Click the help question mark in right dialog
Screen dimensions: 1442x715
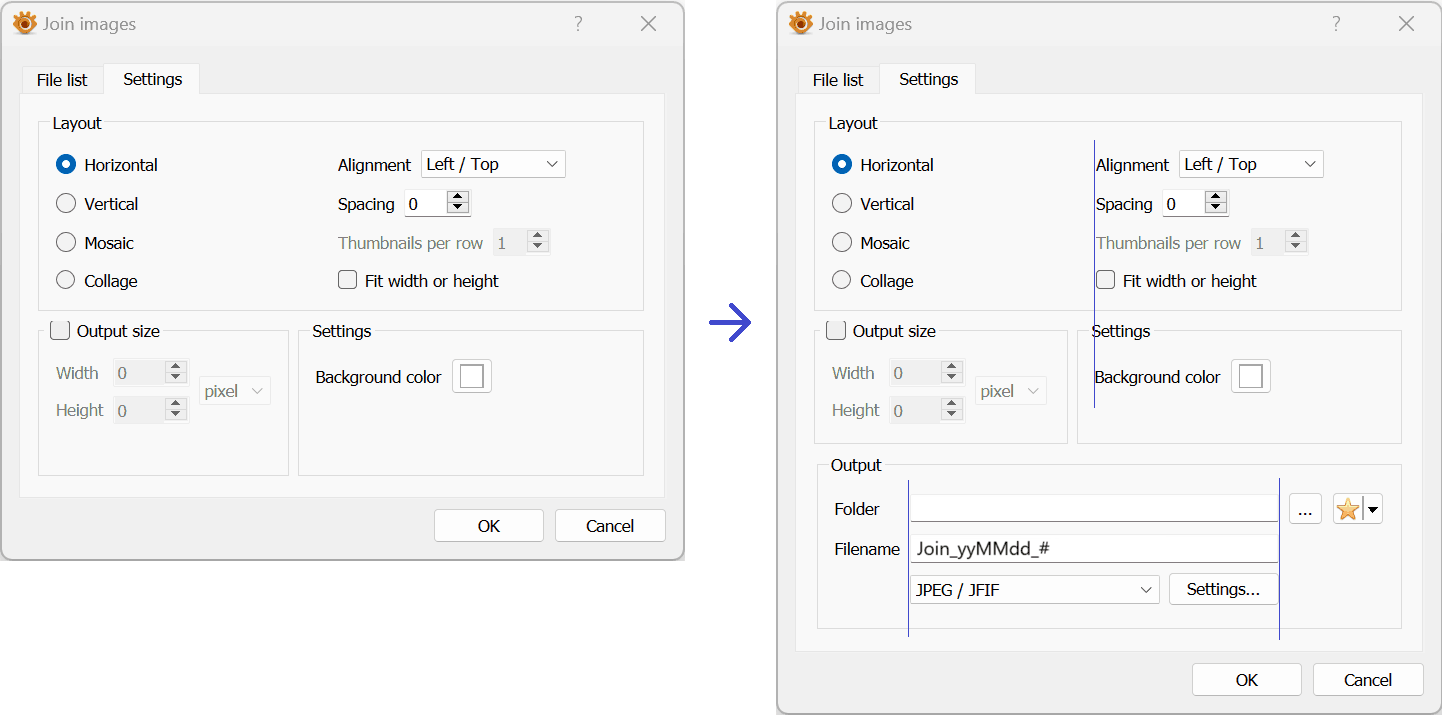pos(1336,24)
